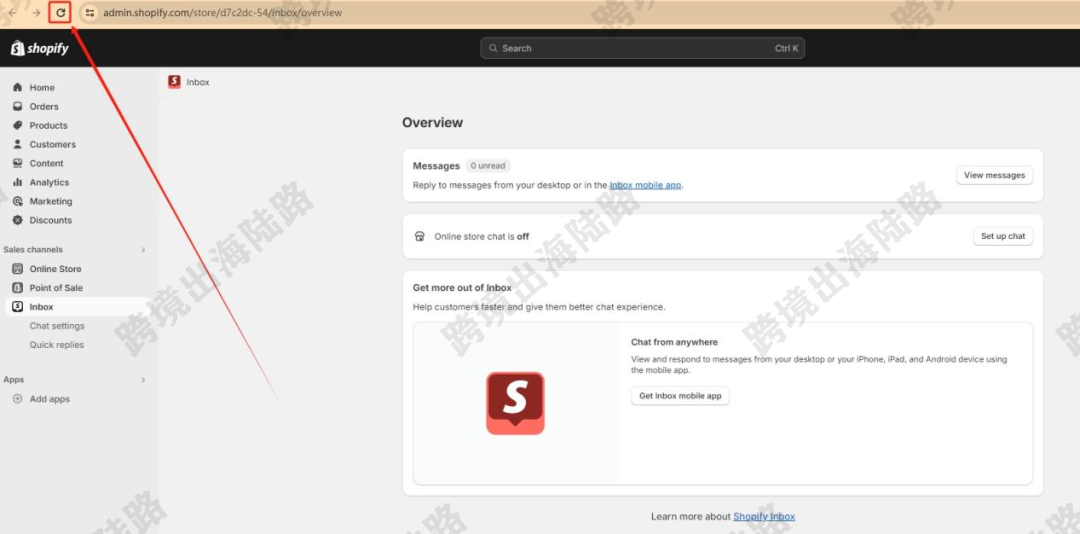Open site information icon in address bar
The image size is (1080, 534).
tap(90, 12)
